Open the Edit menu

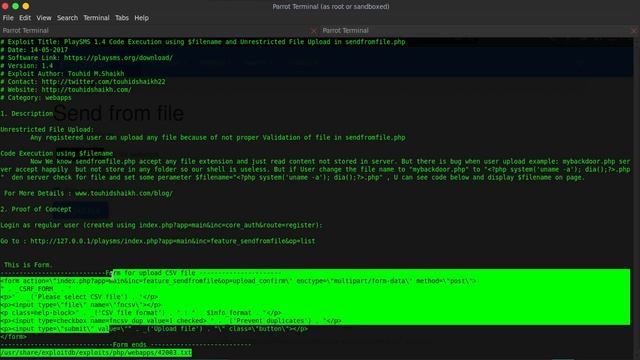[25, 18]
